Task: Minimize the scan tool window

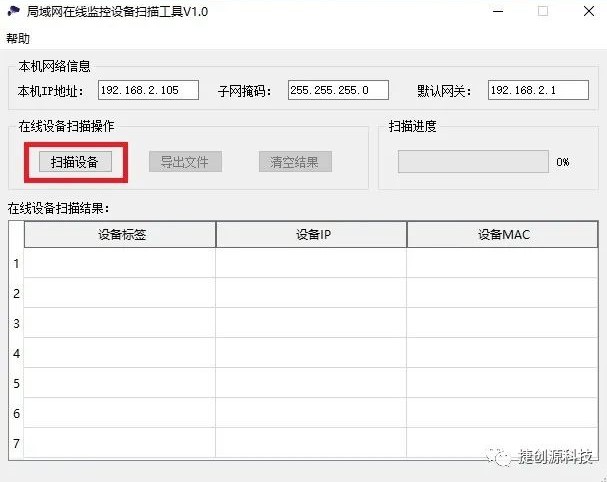Action: pyautogui.click(x=498, y=11)
